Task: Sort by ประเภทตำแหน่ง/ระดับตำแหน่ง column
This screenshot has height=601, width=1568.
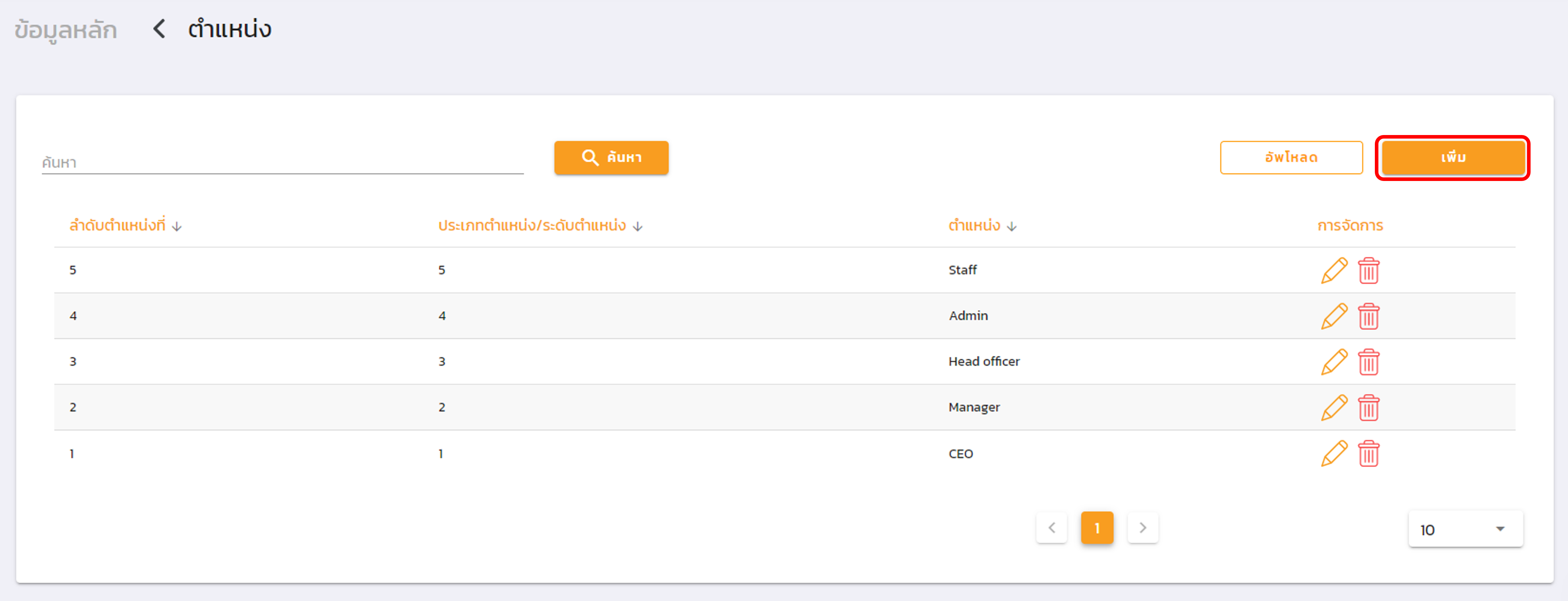Action: coord(637,226)
